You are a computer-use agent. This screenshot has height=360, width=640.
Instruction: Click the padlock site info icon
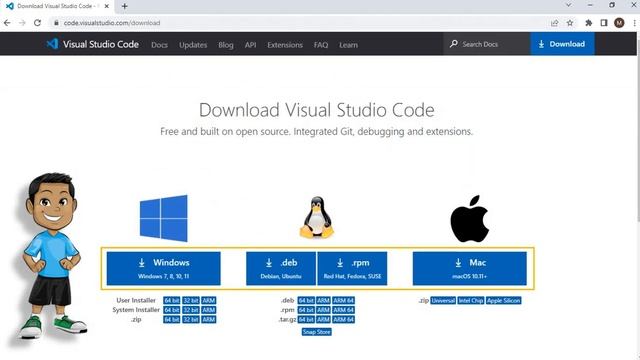pyautogui.click(x=56, y=23)
